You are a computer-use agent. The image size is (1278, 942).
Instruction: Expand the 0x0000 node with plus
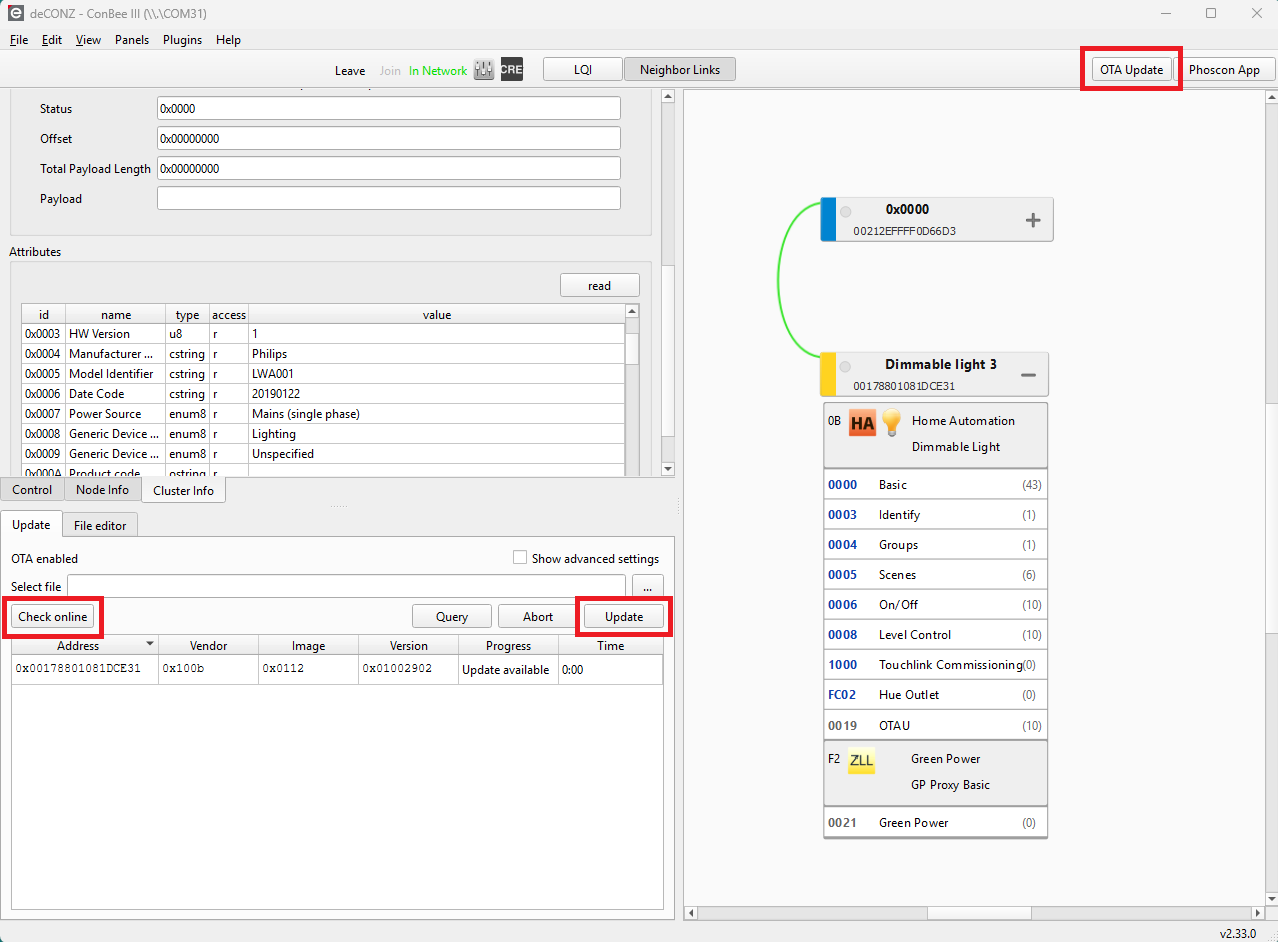(1033, 220)
